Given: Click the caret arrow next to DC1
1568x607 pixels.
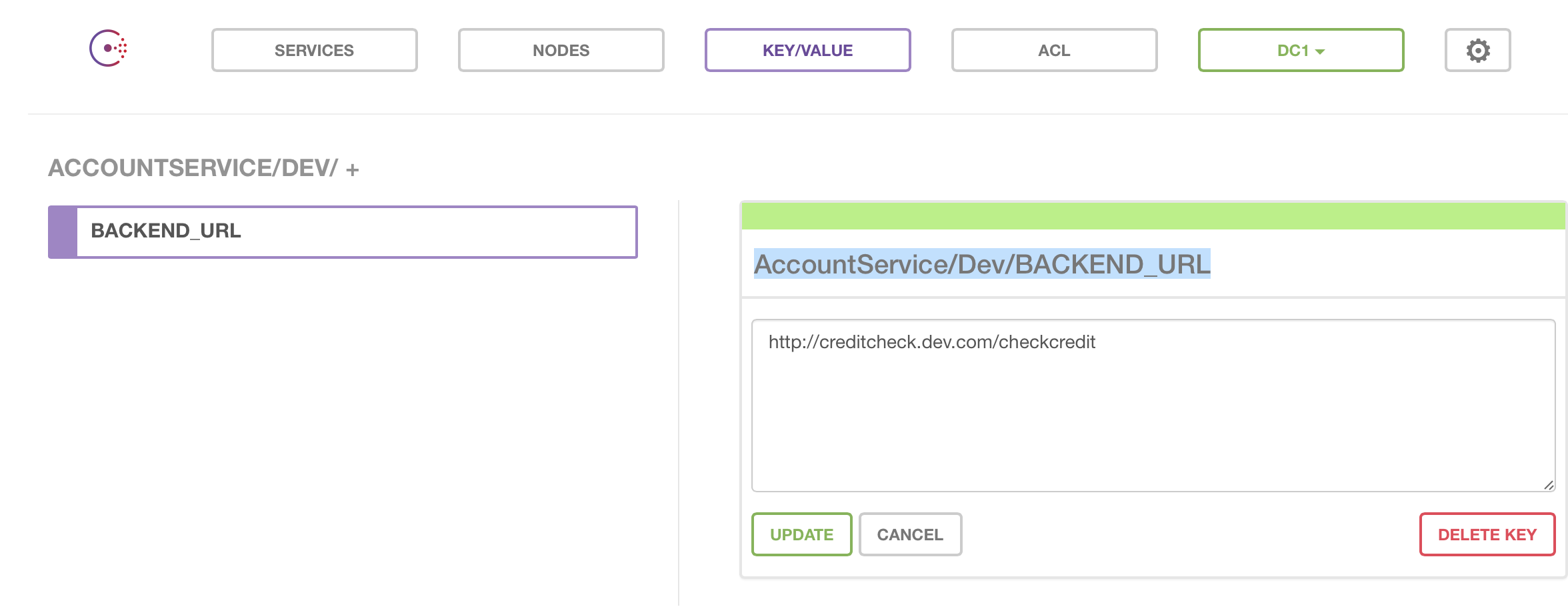Looking at the screenshot, I should coord(1320,51).
